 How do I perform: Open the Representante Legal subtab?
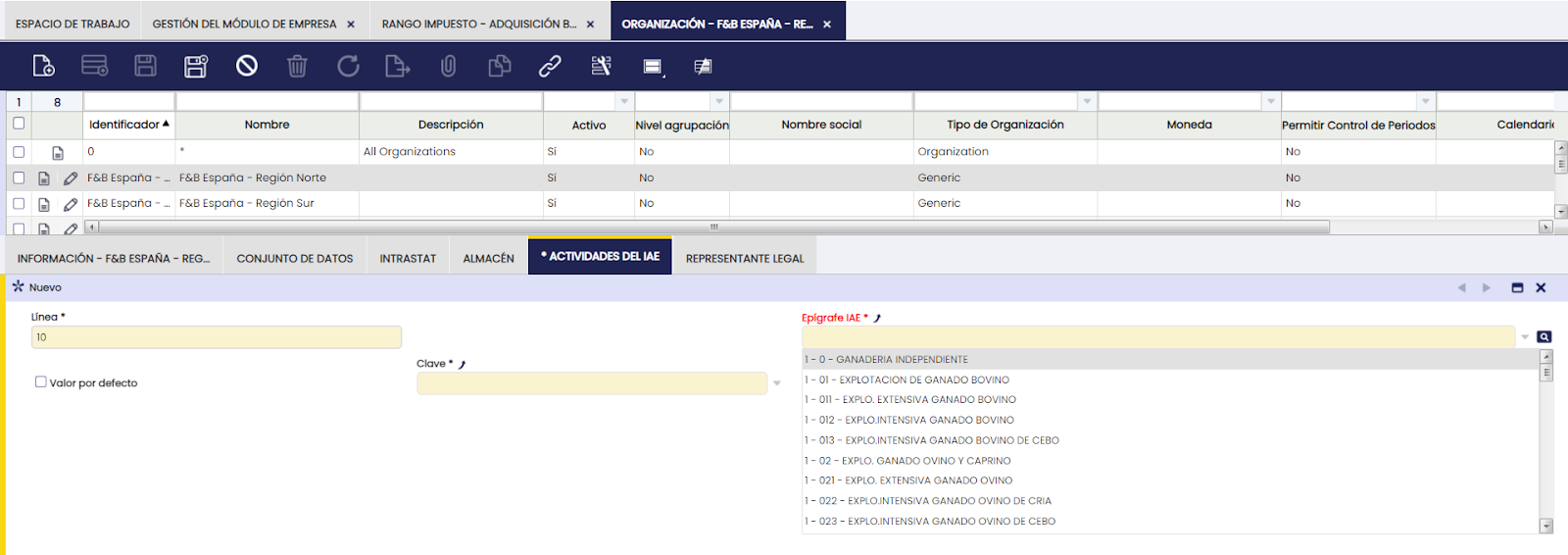pos(745,259)
